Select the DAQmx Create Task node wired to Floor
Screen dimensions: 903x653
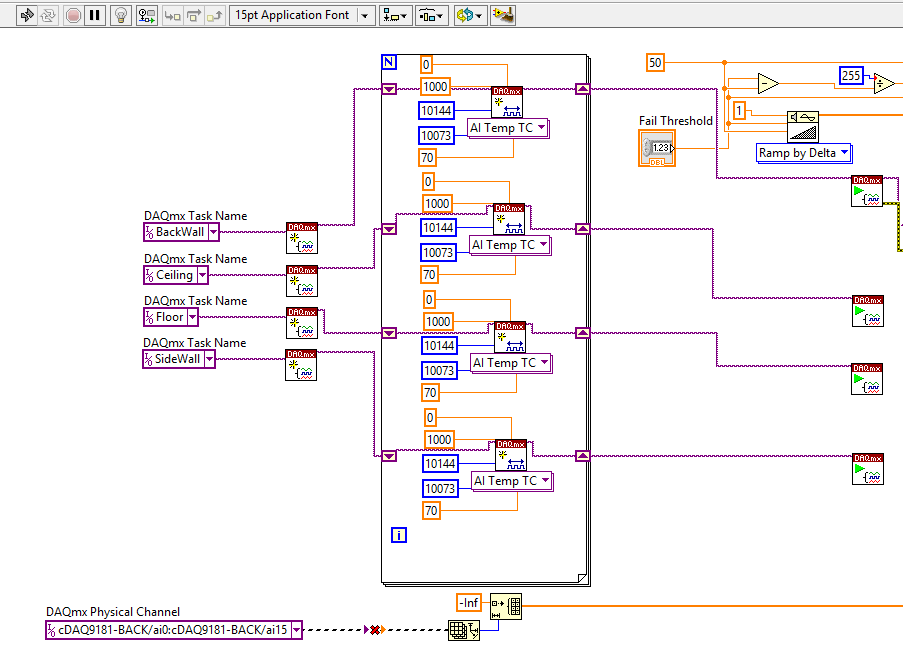tap(302, 323)
